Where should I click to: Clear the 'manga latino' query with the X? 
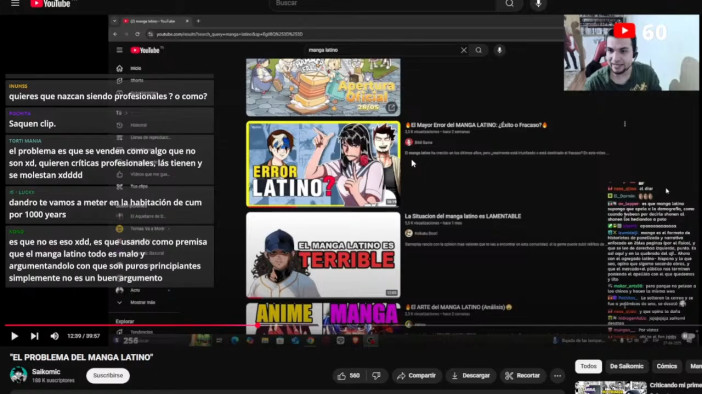[x=464, y=50]
